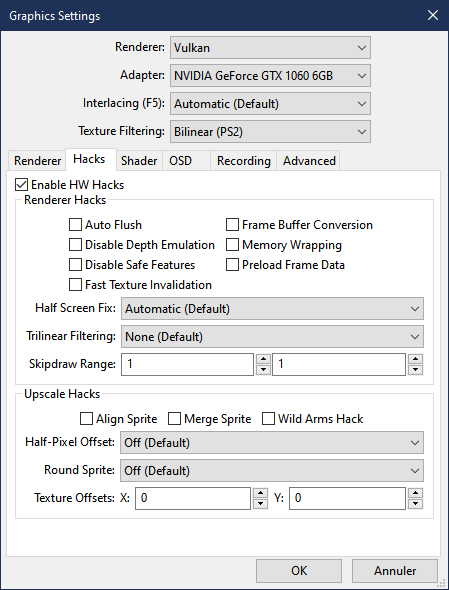449x590 pixels.
Task: Expand the Half Screen Fix dropdown
Action: coord(272,309)
